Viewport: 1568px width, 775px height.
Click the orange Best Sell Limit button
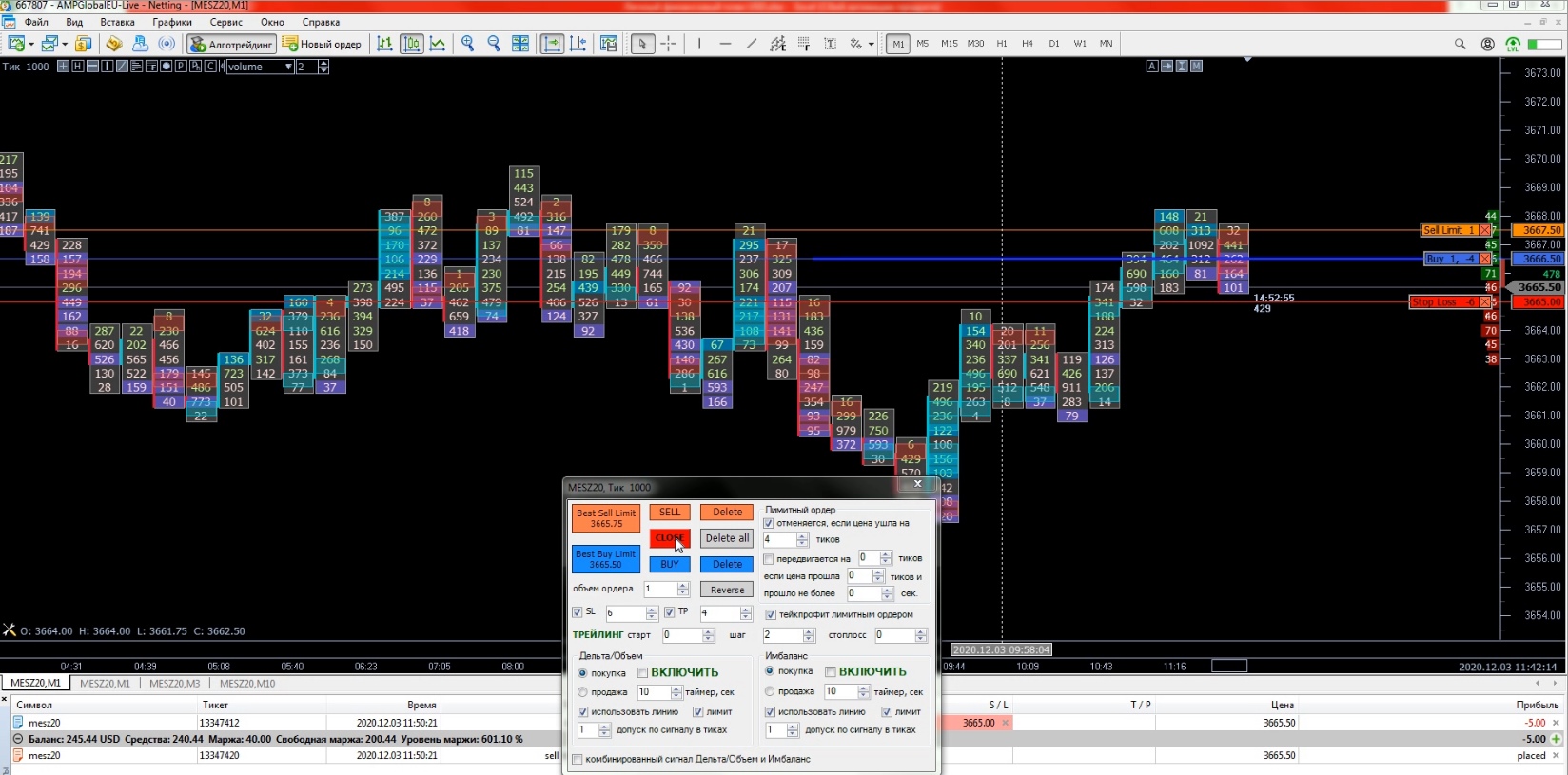[x=605, y=518]
